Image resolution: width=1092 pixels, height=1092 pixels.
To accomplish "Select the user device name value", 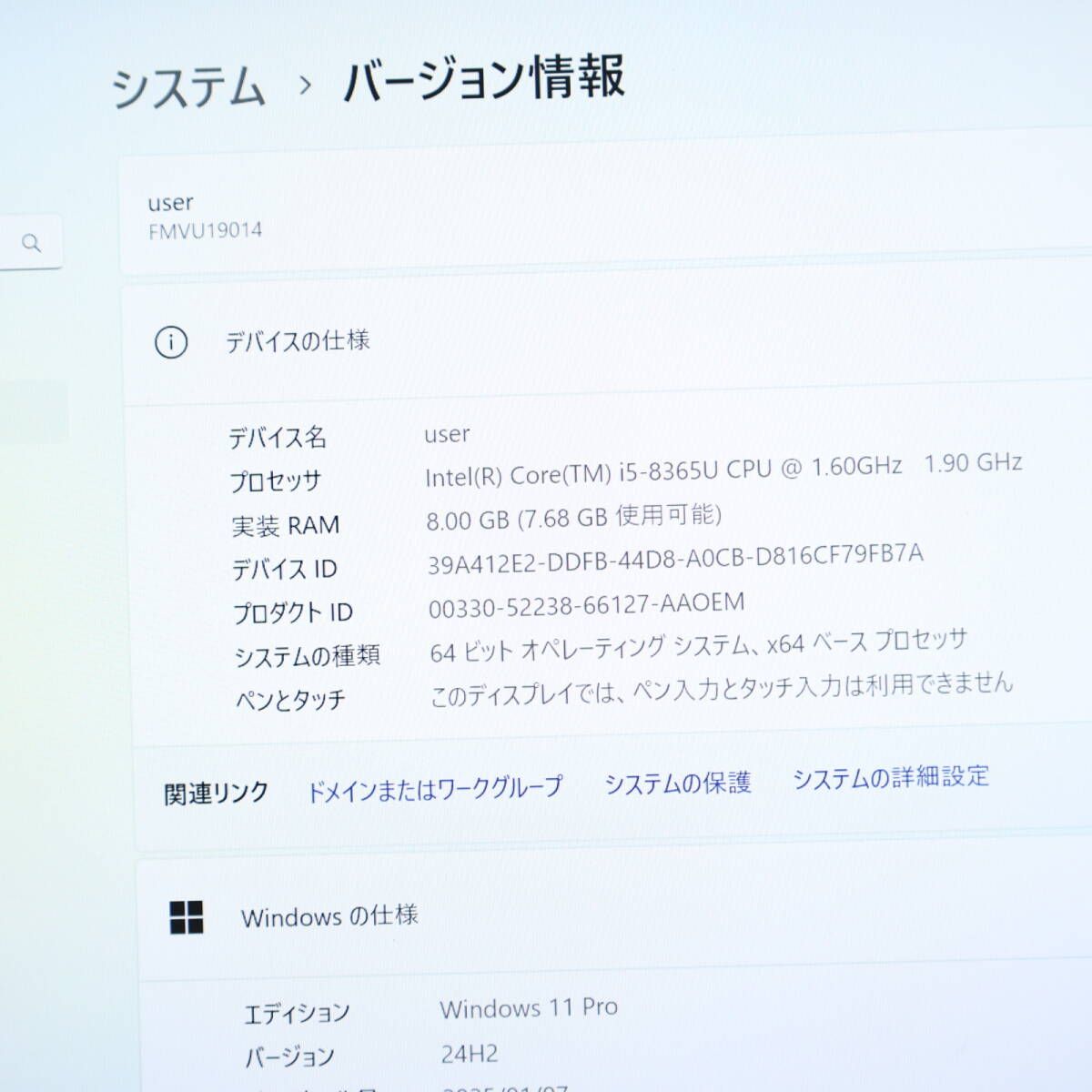I will point(447,435).
